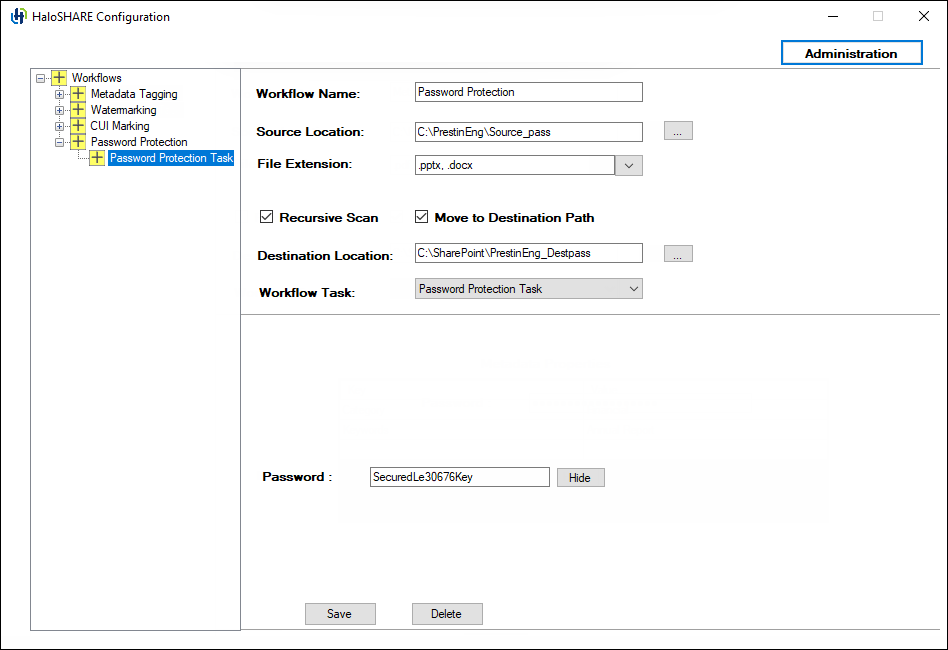Viewport: 948px width, 650px height.
Task: Click the Watermarking workflow icon
Action: coord(77,109)
